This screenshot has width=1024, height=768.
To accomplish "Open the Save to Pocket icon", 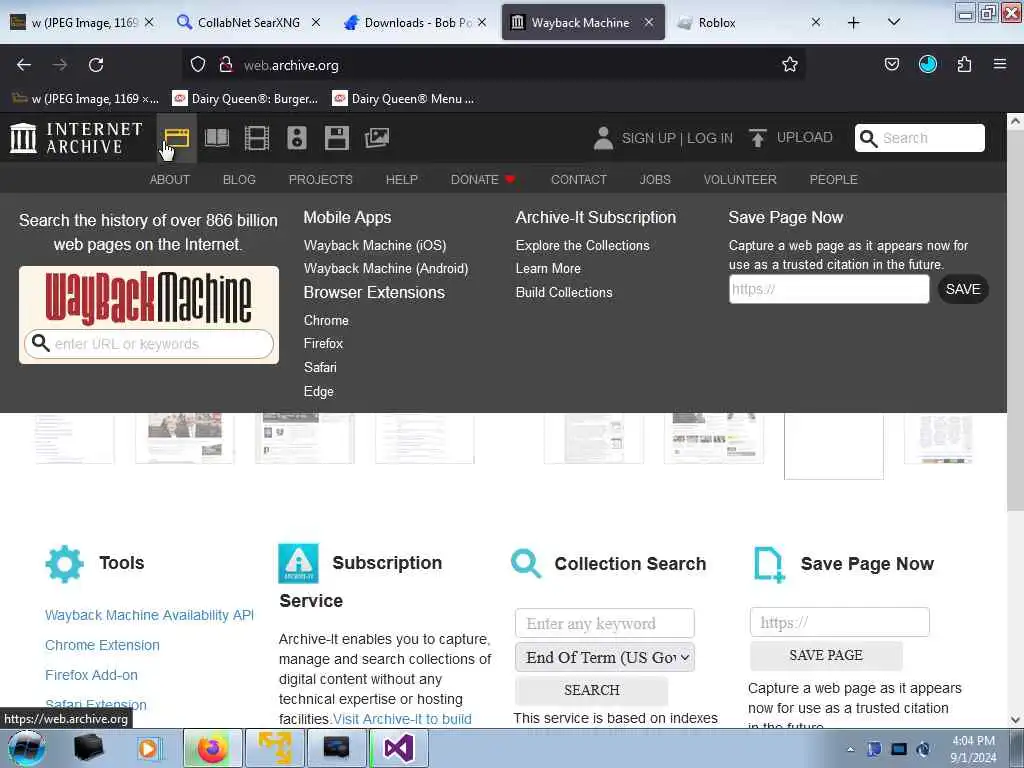I will tap(891, 64).
